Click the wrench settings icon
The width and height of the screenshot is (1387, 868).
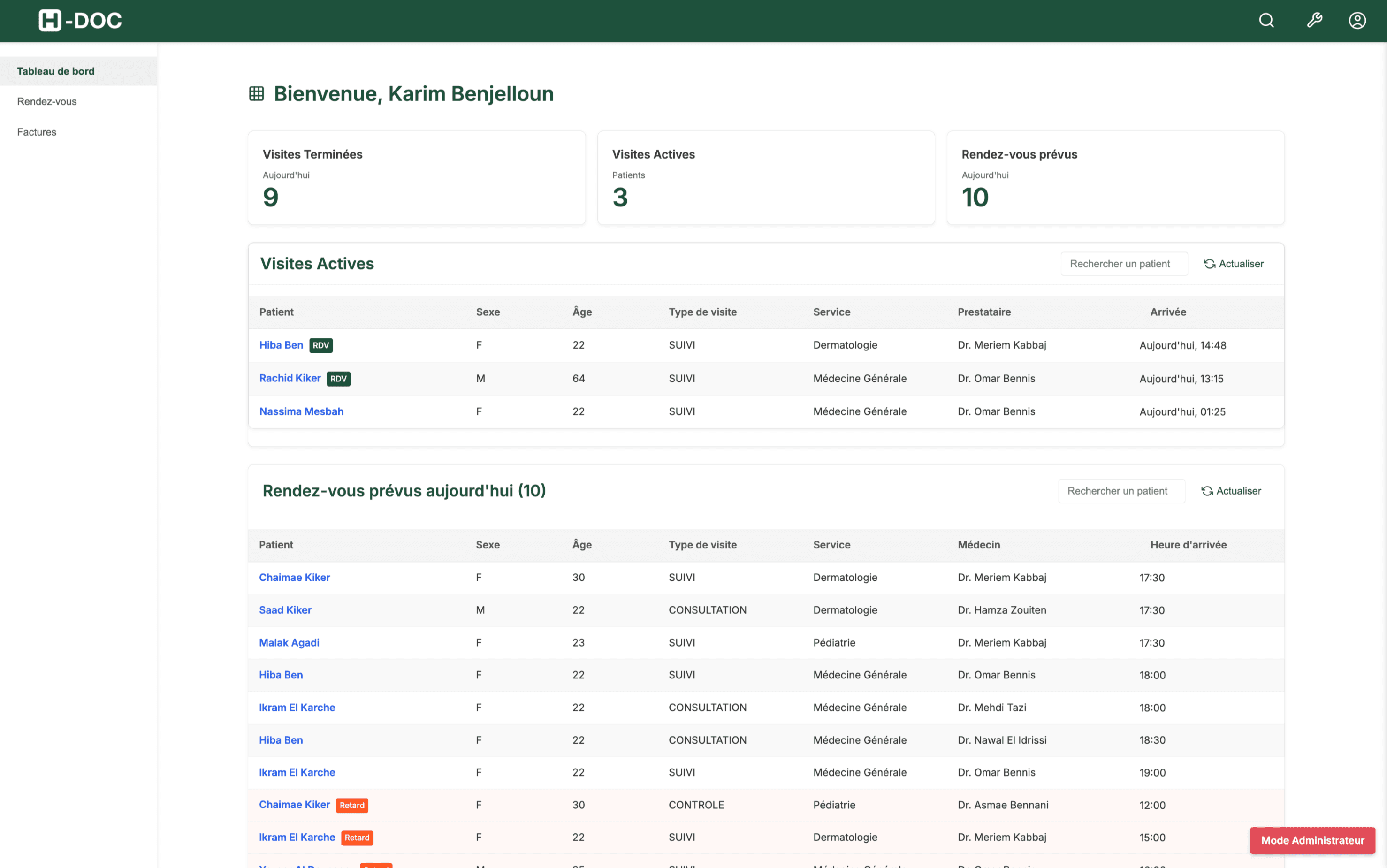click(1314, 20)
